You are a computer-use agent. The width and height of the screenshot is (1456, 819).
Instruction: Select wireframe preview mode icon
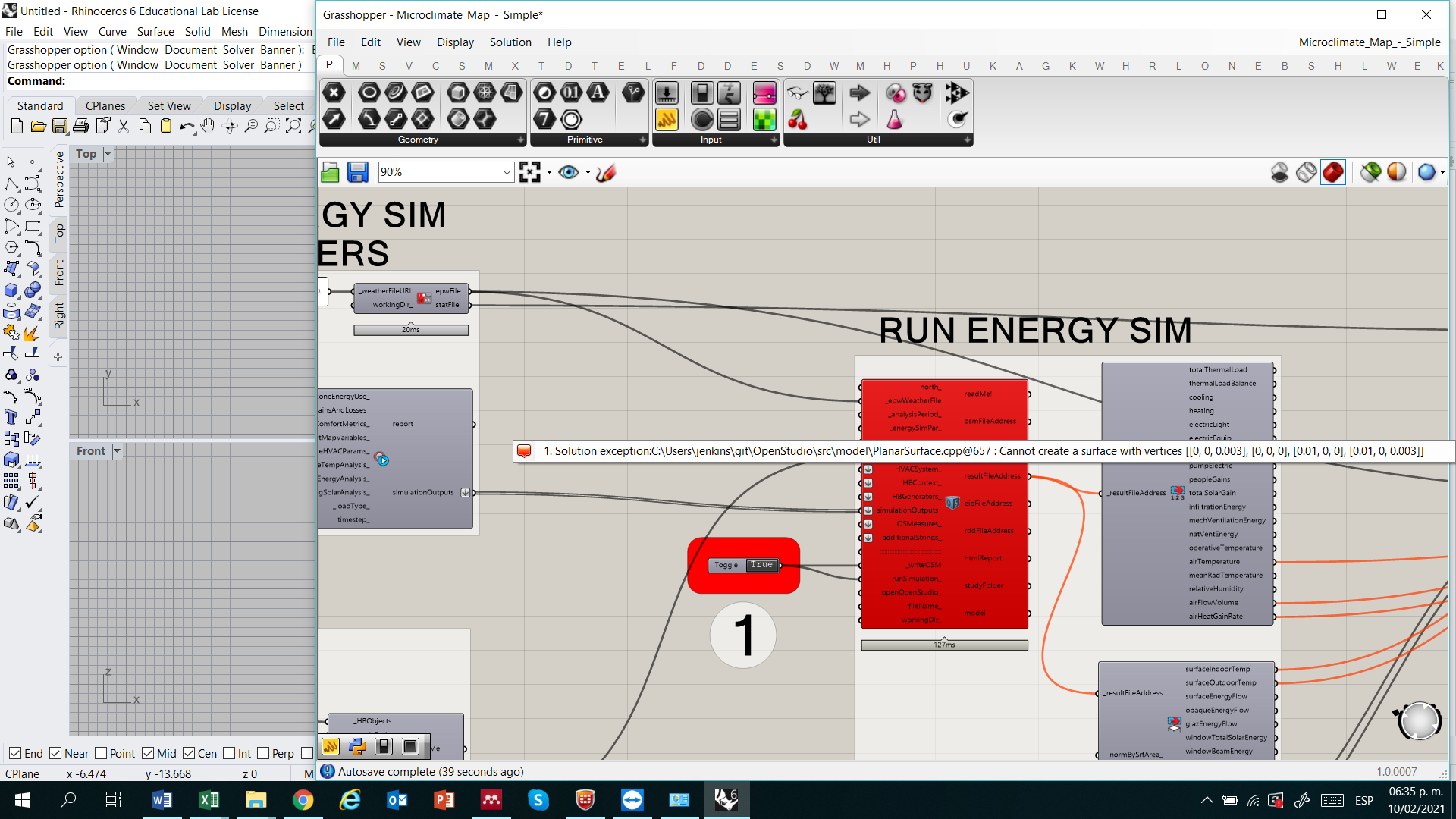tap(1306, 173)
